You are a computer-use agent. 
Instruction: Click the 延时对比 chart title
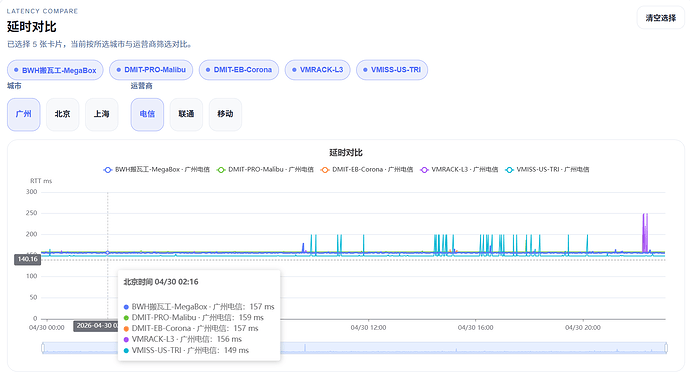click(346, 153)
